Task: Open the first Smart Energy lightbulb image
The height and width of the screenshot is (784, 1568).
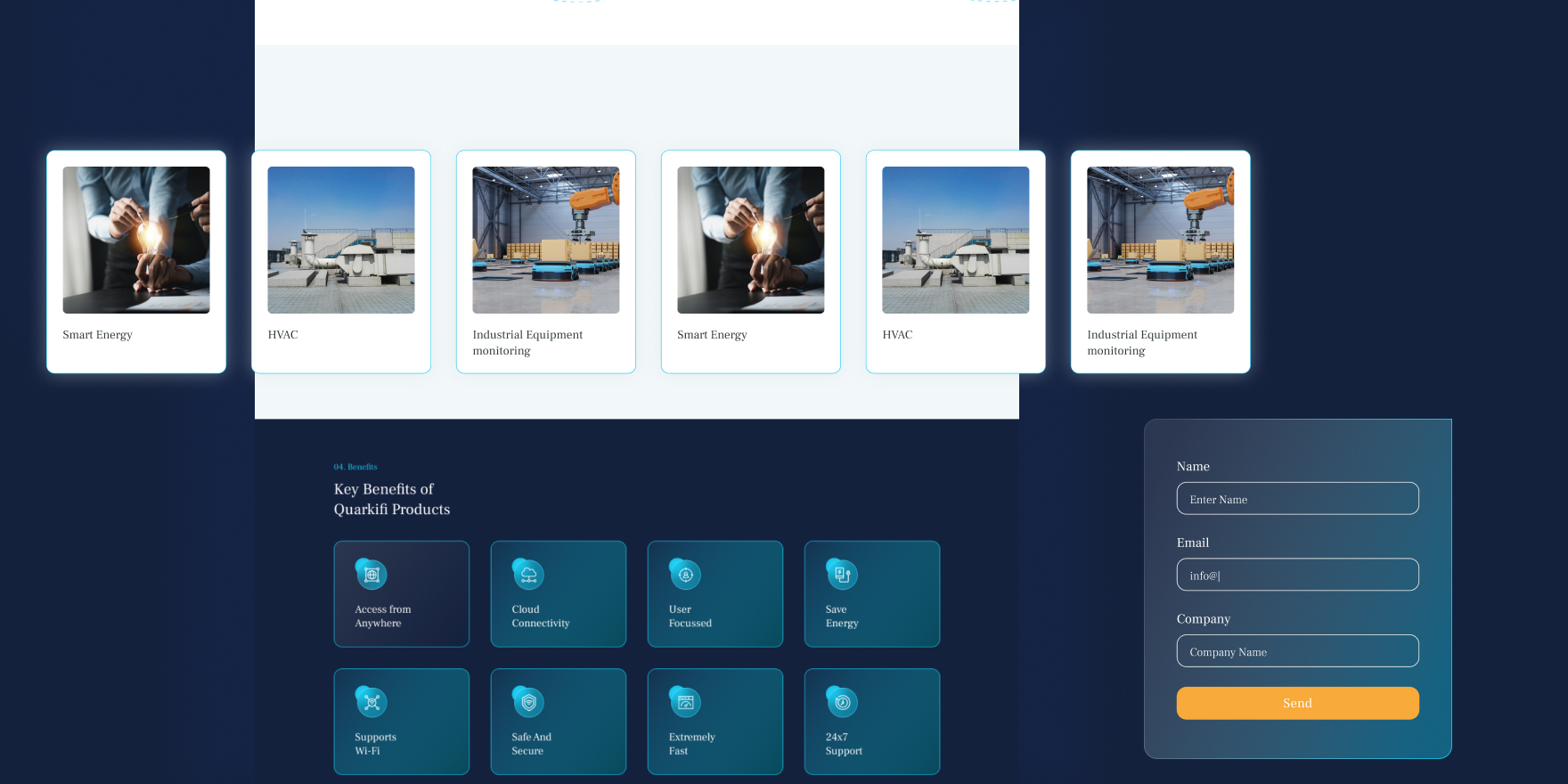Action: click(136, 240)
